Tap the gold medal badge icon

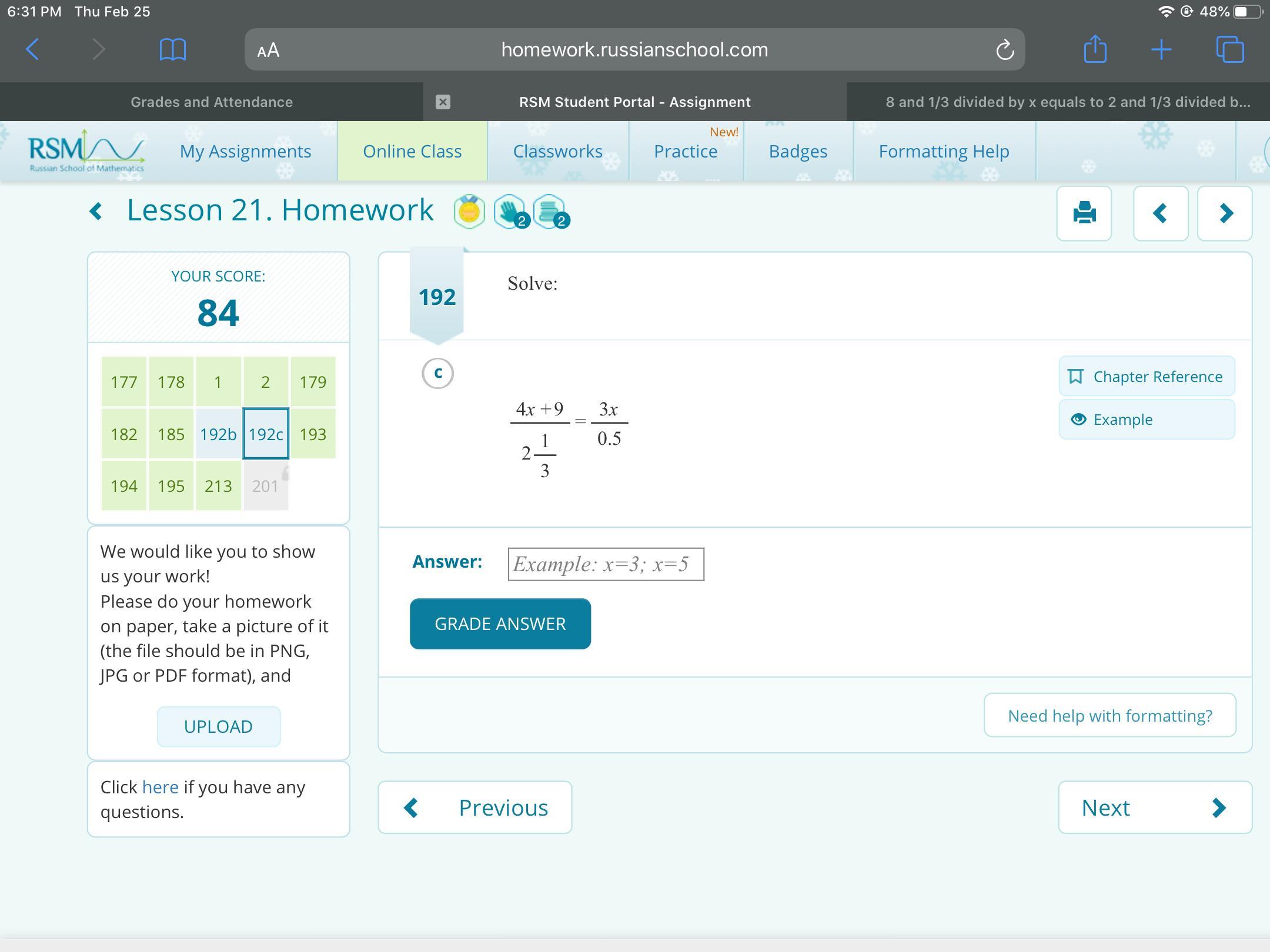point(469,212)
